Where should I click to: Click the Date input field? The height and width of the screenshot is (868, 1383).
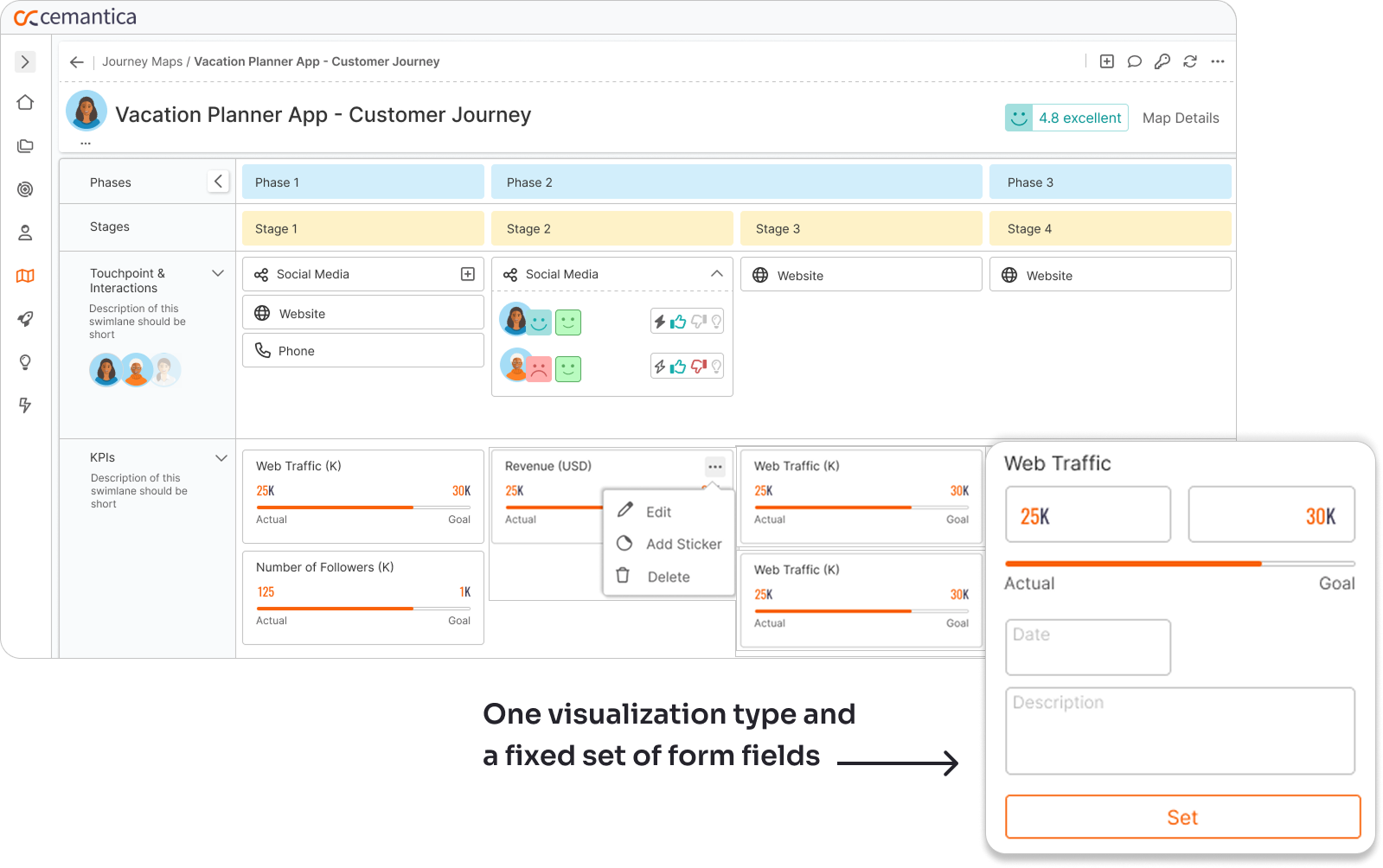click(x=1088, y=647)
